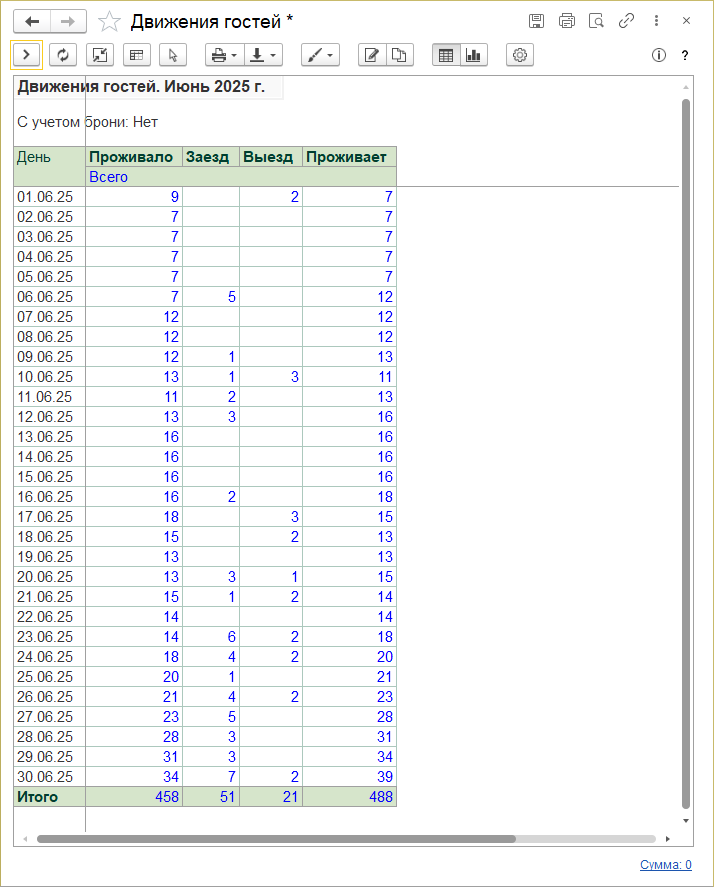Image resolution: width=714 pixels, height=887 pixels.
Task: Click Проживало value 9 on 01.06.25
Action: coord(134,197)
